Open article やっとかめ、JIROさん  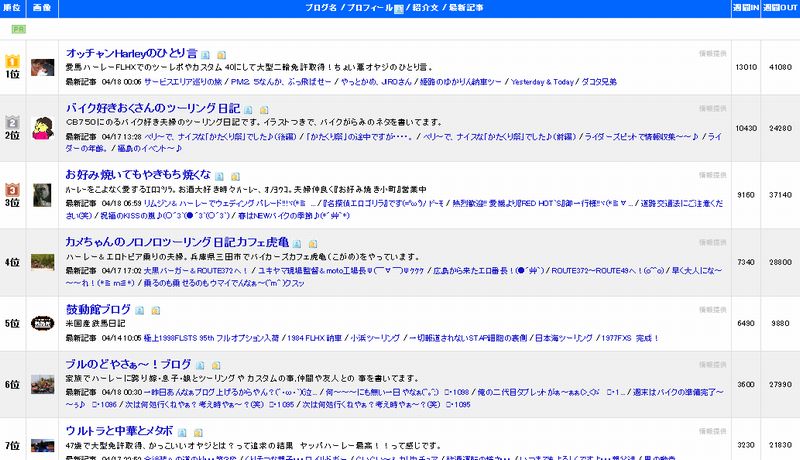click(376, 82)
